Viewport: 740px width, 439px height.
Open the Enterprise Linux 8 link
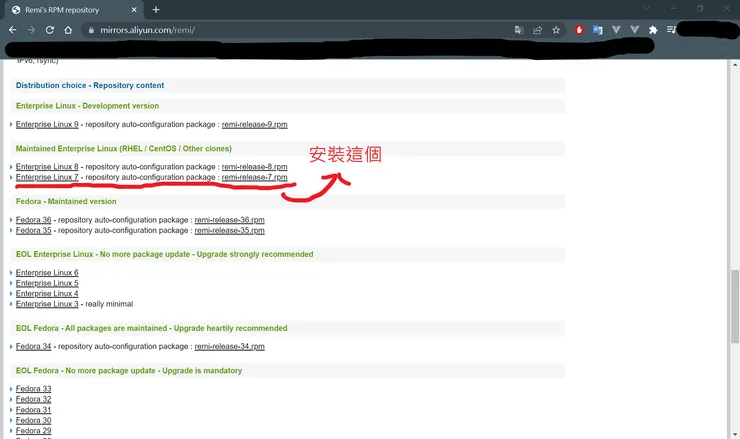[x=47, y=167]
